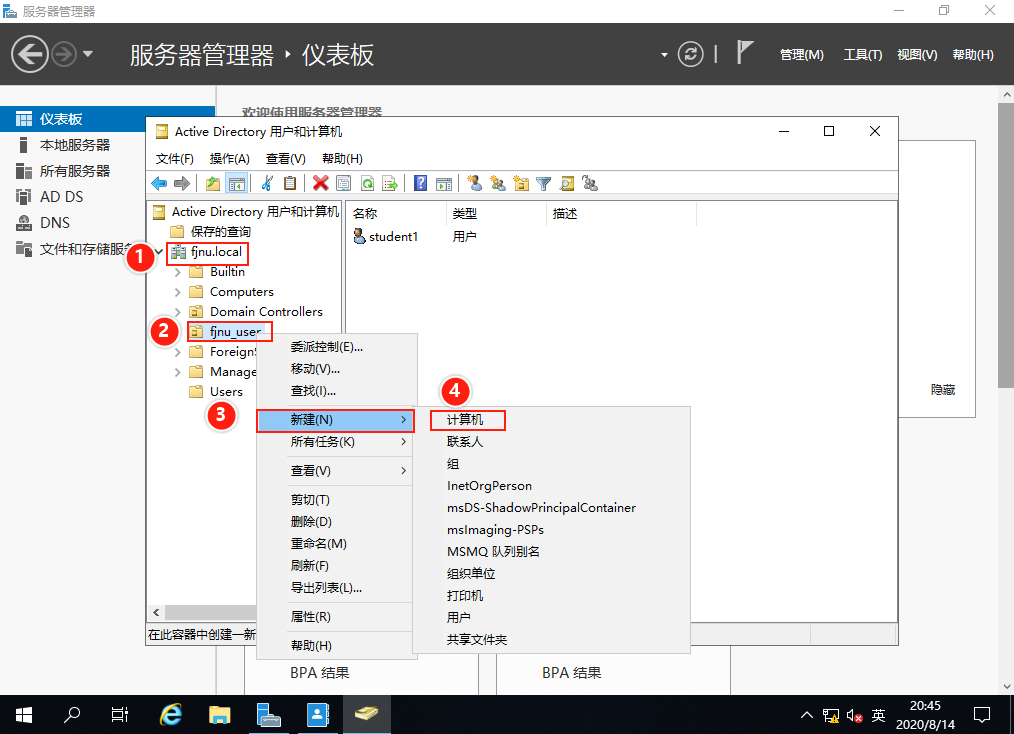1014x734 pixels.
Task: Click the create new group icon
Action: click(498, 184)
